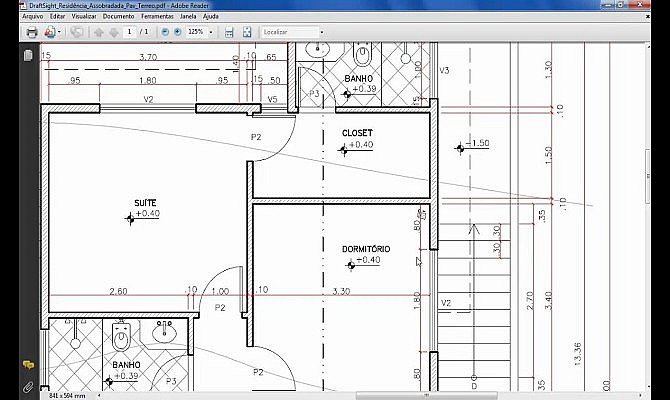Screen dimensions: 670x400
Task: Zoom in with plus button
Action: pos(178,32)
